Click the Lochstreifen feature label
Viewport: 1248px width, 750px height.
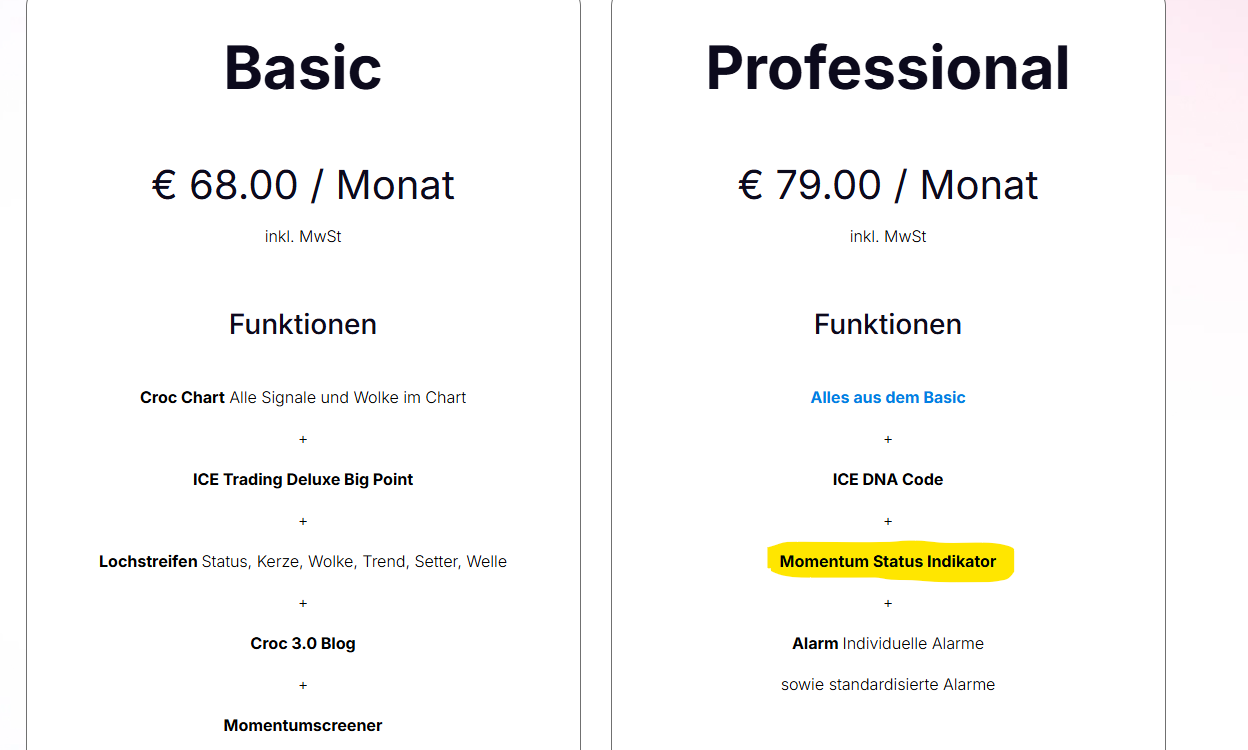point(148,561)
